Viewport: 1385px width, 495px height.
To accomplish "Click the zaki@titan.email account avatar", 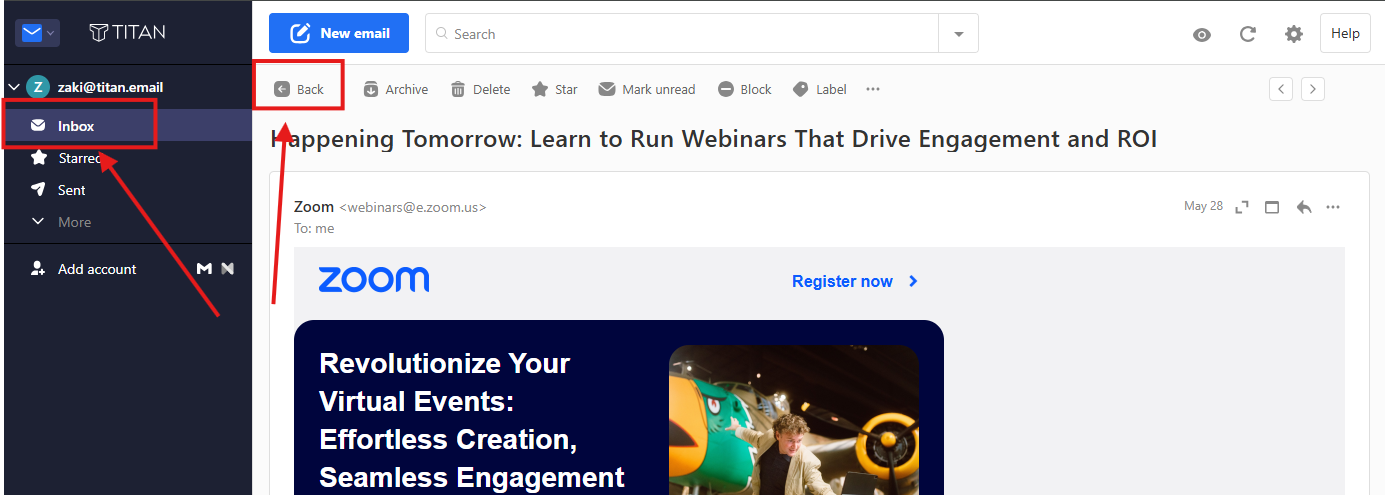I will coord(38,87).
